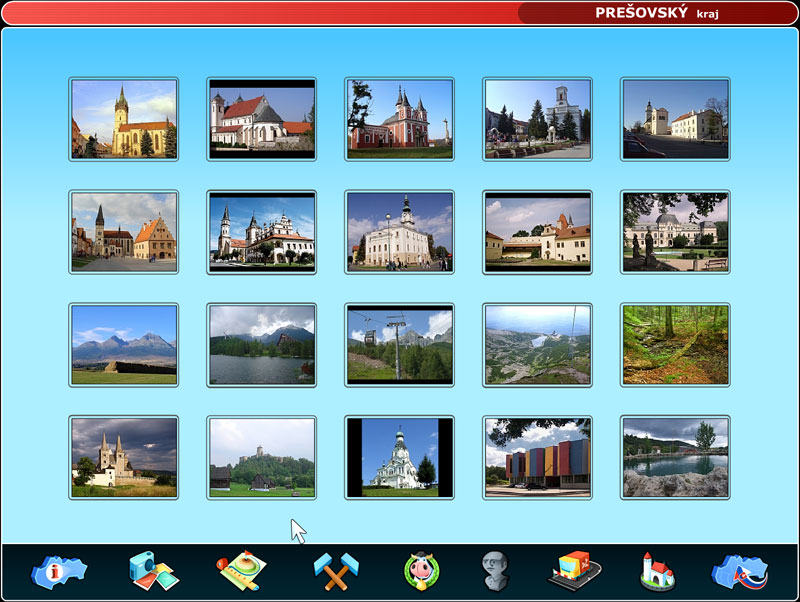
Task: Open the cable car pylon photo
Action: [x=399, y=345]
